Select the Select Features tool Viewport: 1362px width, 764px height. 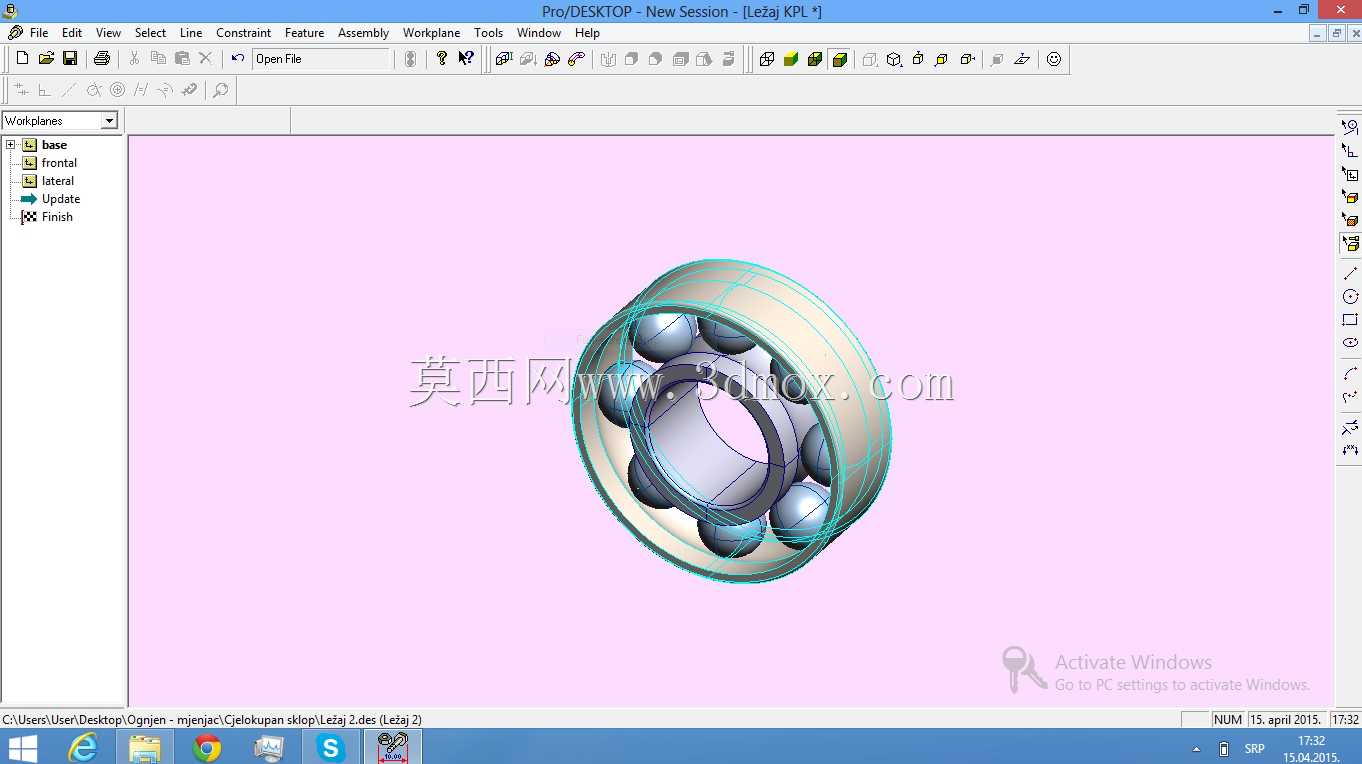1350,219
